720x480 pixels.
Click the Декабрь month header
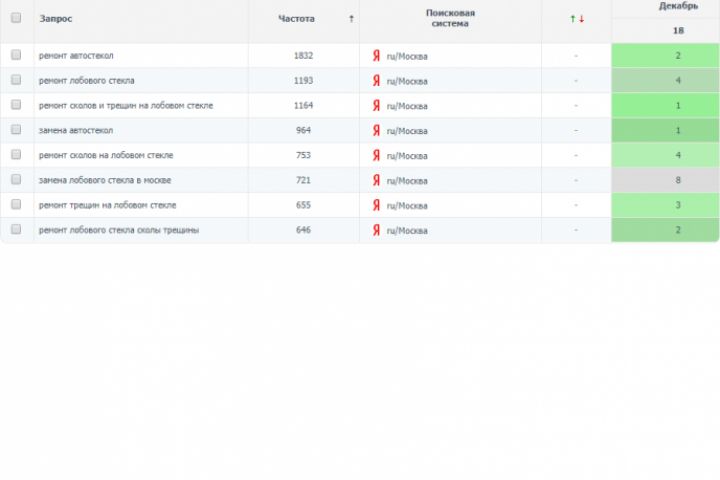click(x=678, y=6)
